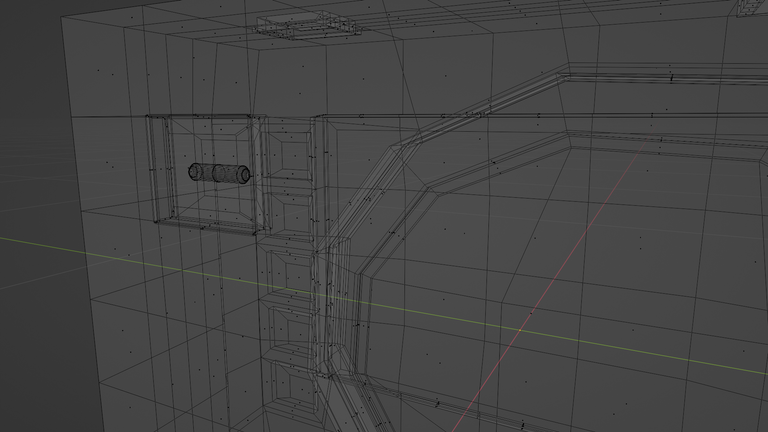Click the recessed square panel surrounding the cylinder
The height and width of the screenshot is (432, 768).
[x=209, y=174]
